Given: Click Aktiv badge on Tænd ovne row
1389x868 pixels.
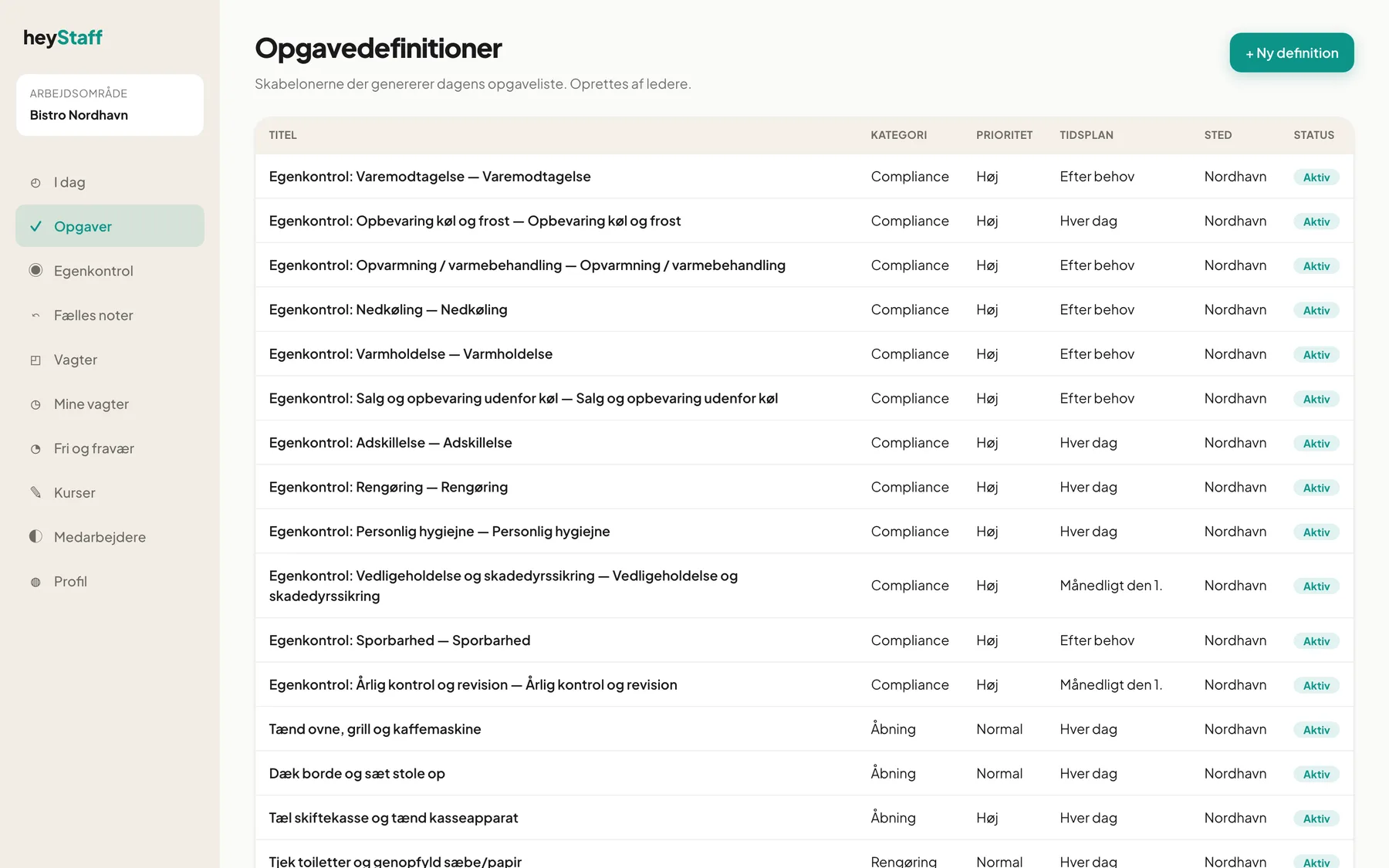Looking at the screenshot, I should 1316,730.
